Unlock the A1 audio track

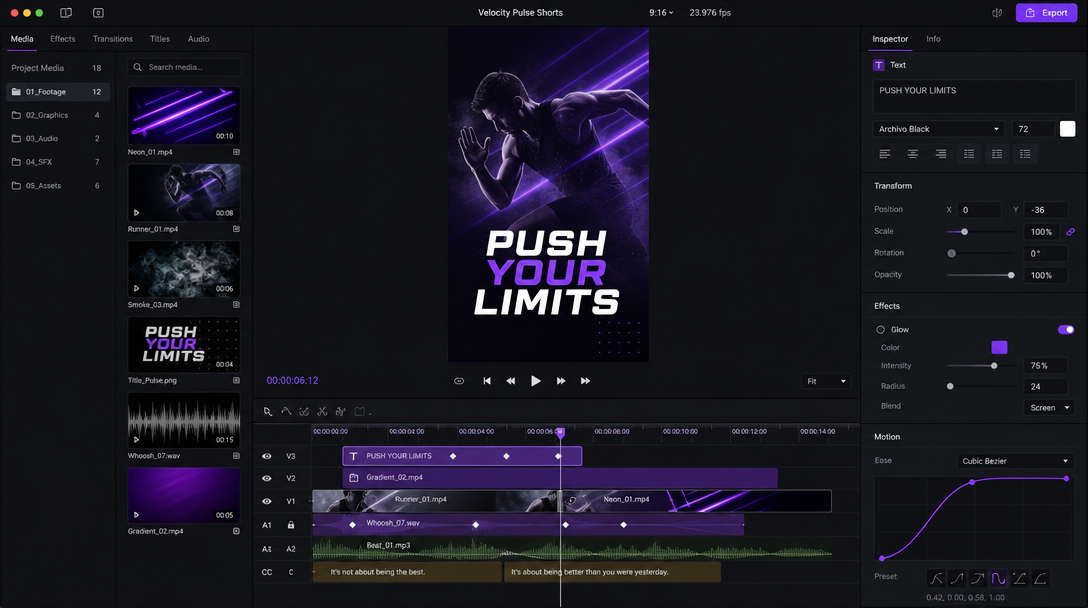(291, 525)
